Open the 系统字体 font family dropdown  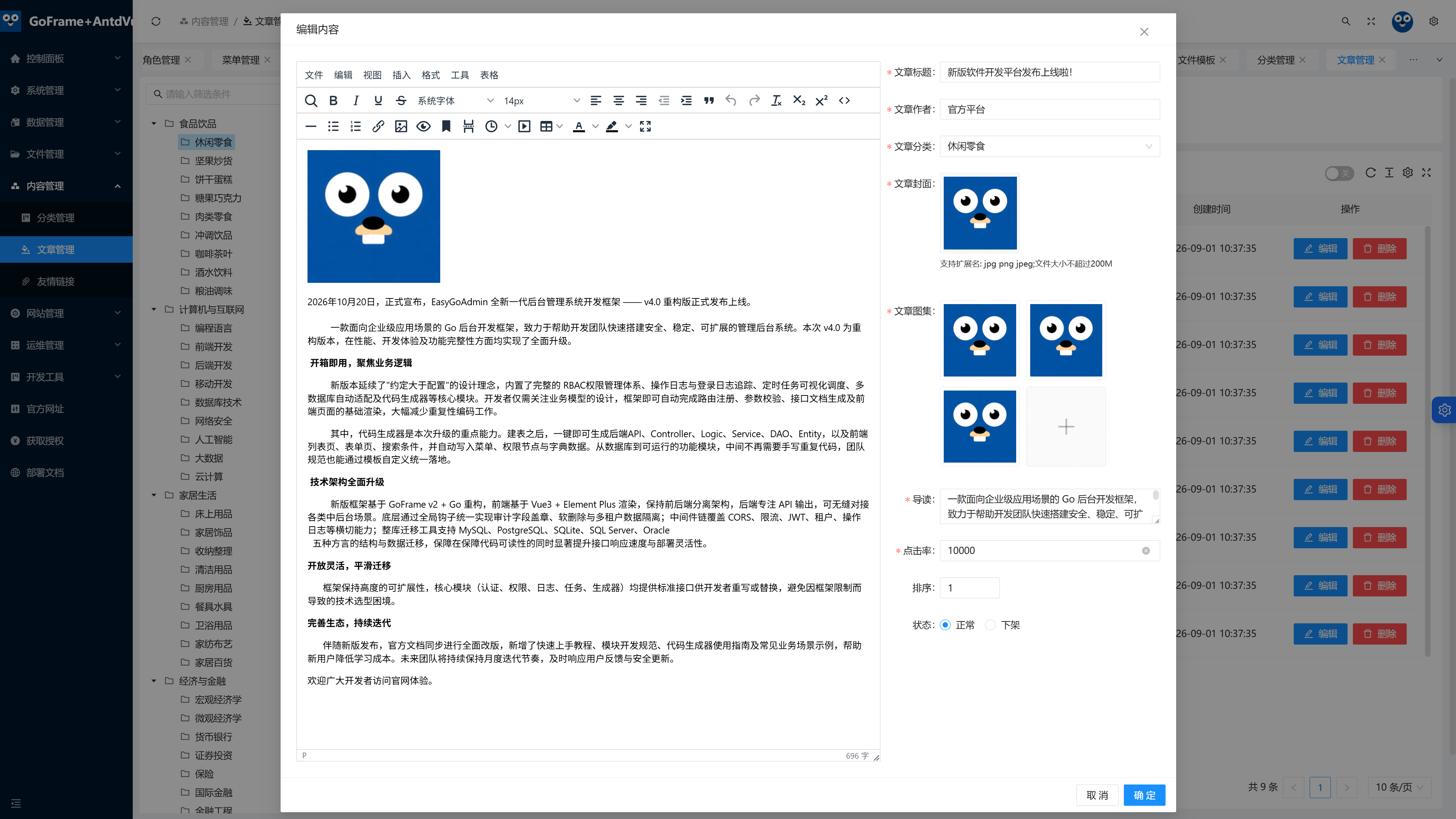click(455, 100)
